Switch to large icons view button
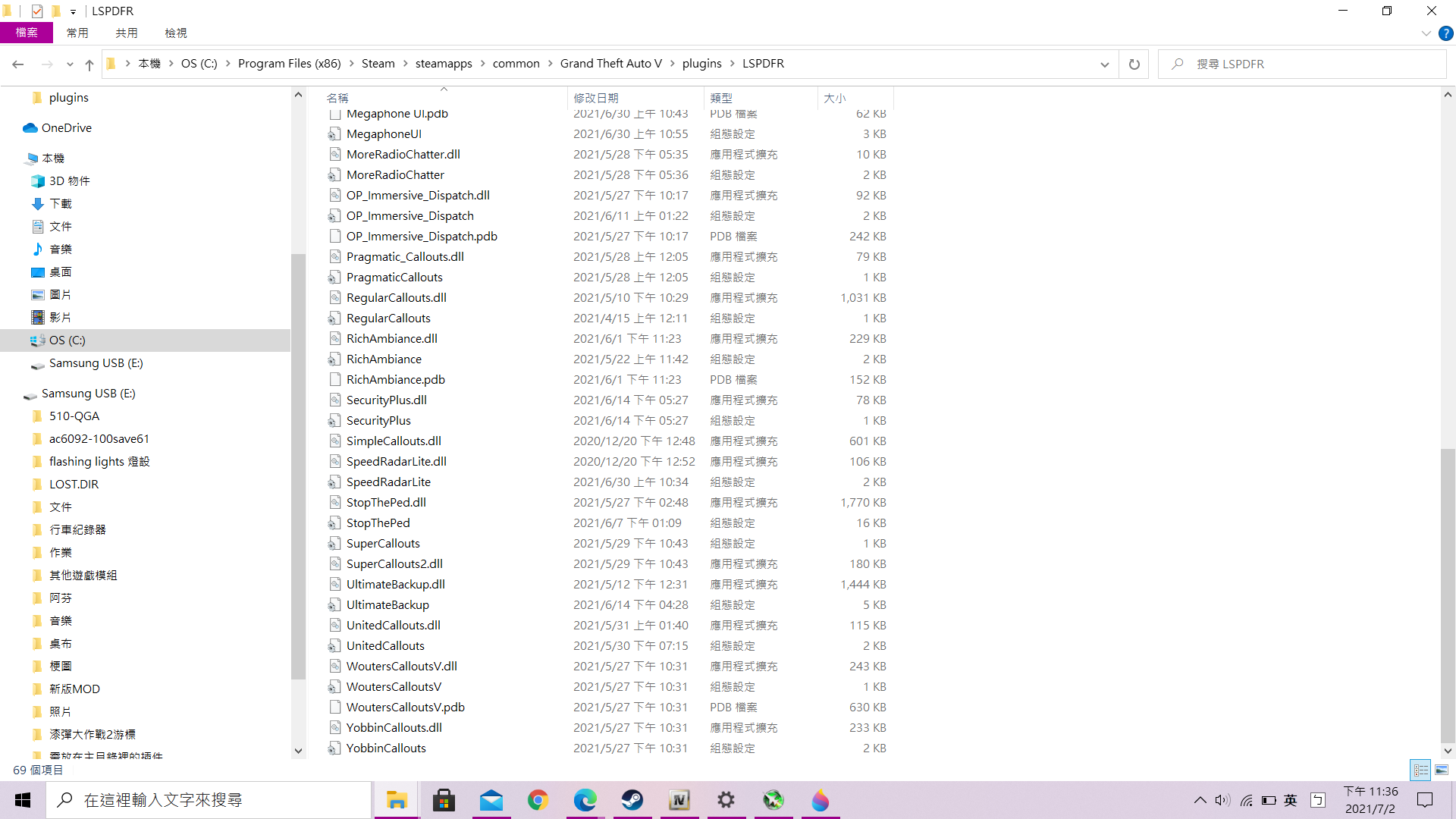The height and width of the screenshot is (819, 1456). click(x=1442, y=770)
